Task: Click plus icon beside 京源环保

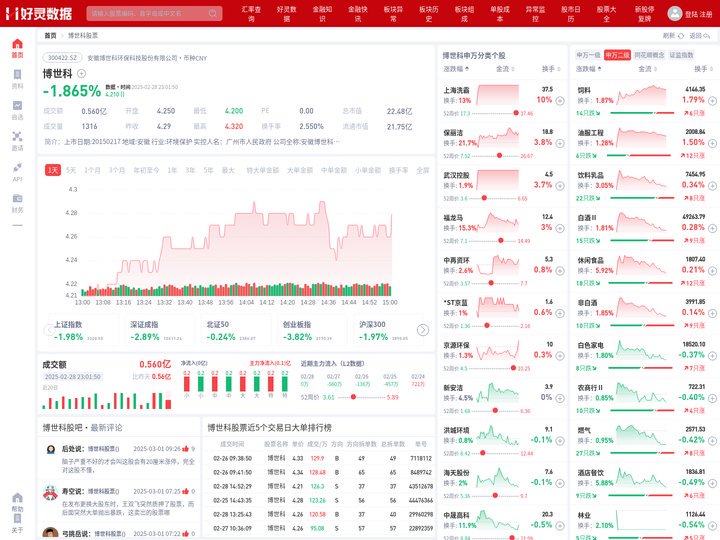Action: pos(560,355)
